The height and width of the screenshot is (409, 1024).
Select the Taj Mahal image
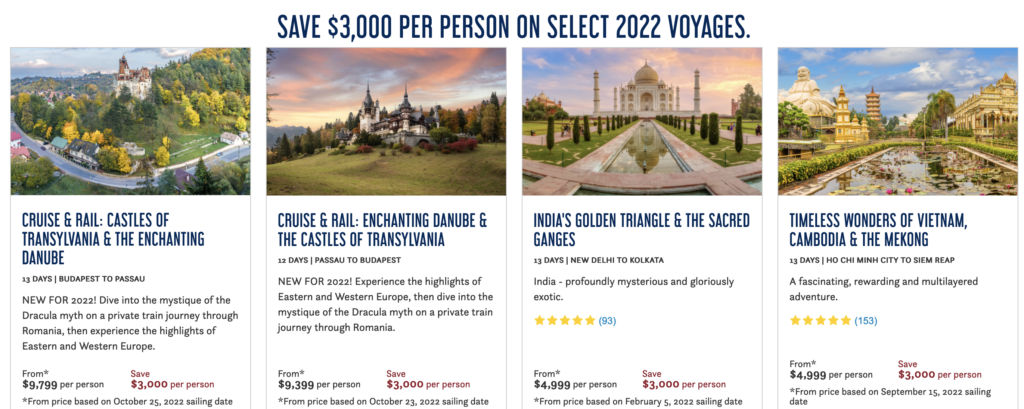point(642,120)
